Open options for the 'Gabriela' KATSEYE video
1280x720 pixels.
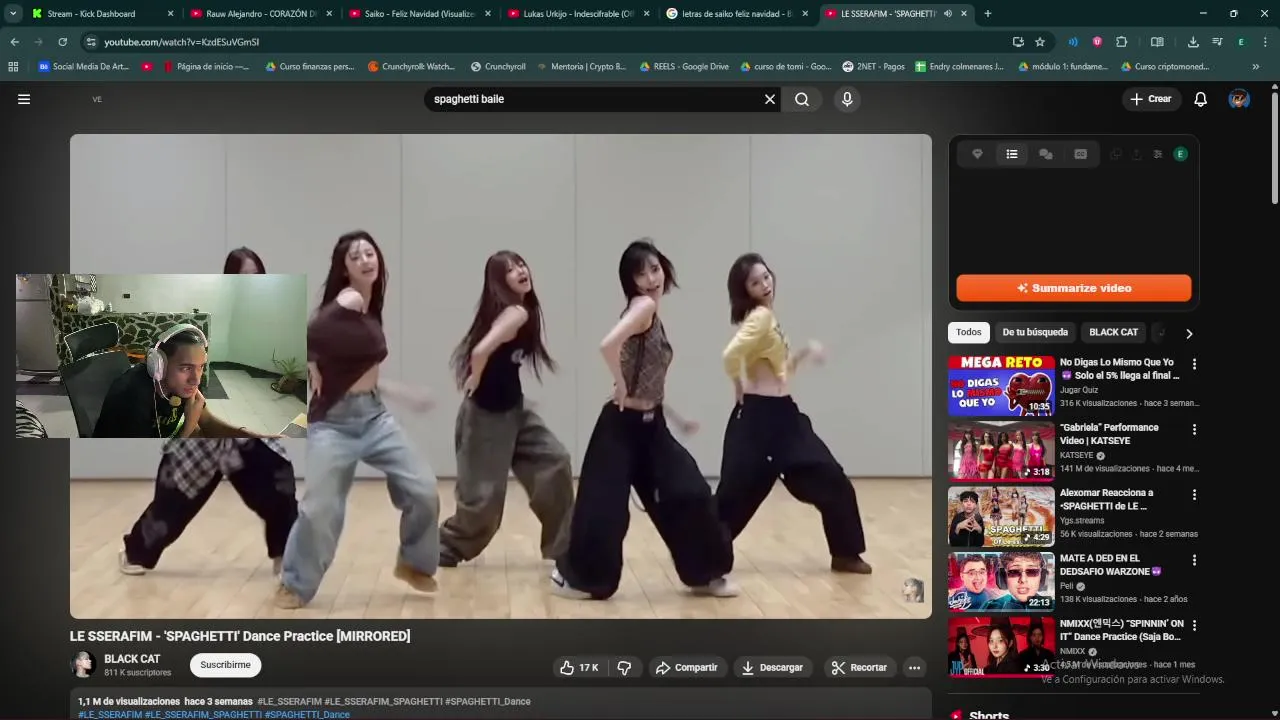pyautogui.click(x=1194, y=429)
